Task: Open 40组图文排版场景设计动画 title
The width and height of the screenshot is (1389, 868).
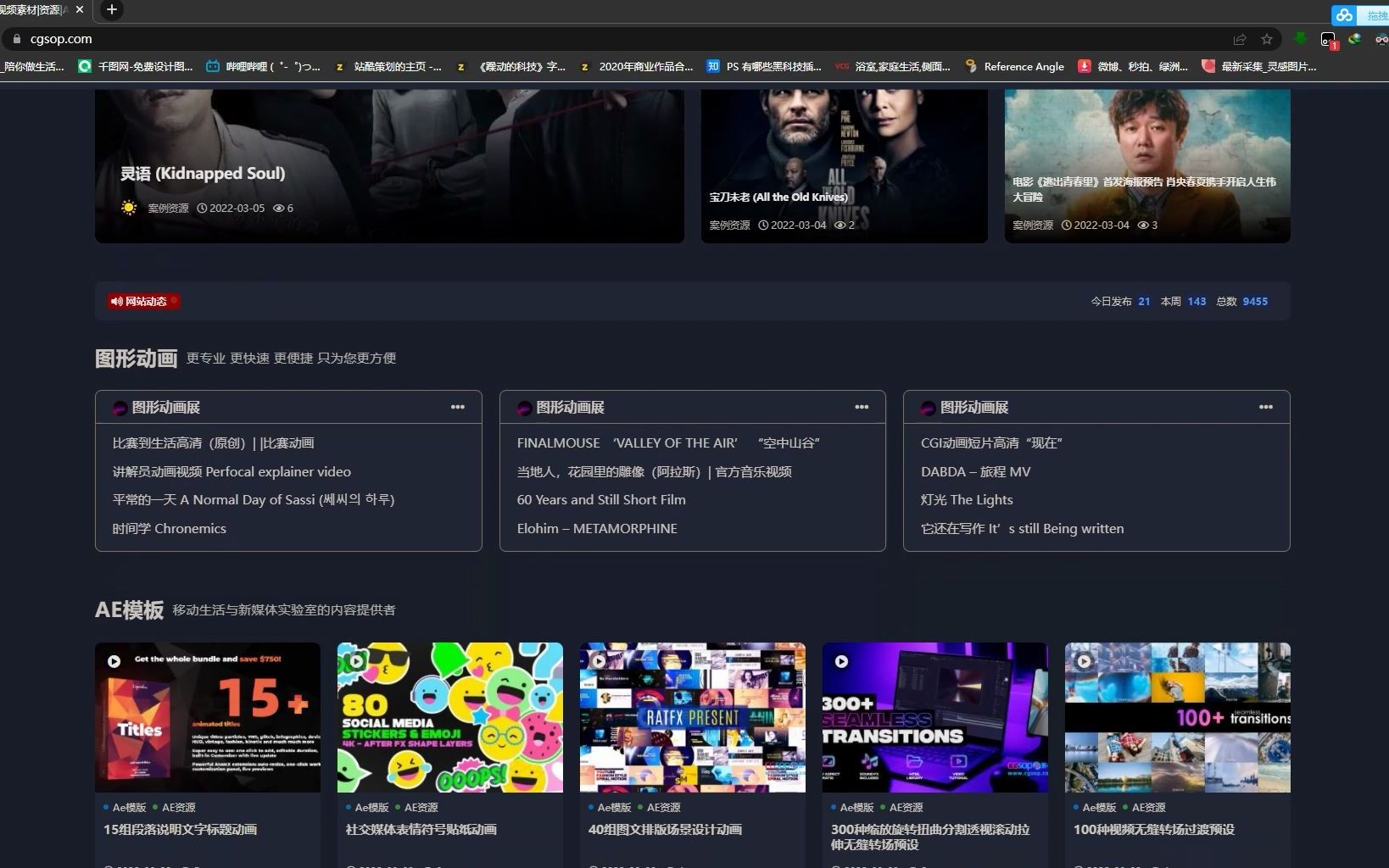Action: click(665, 830)
